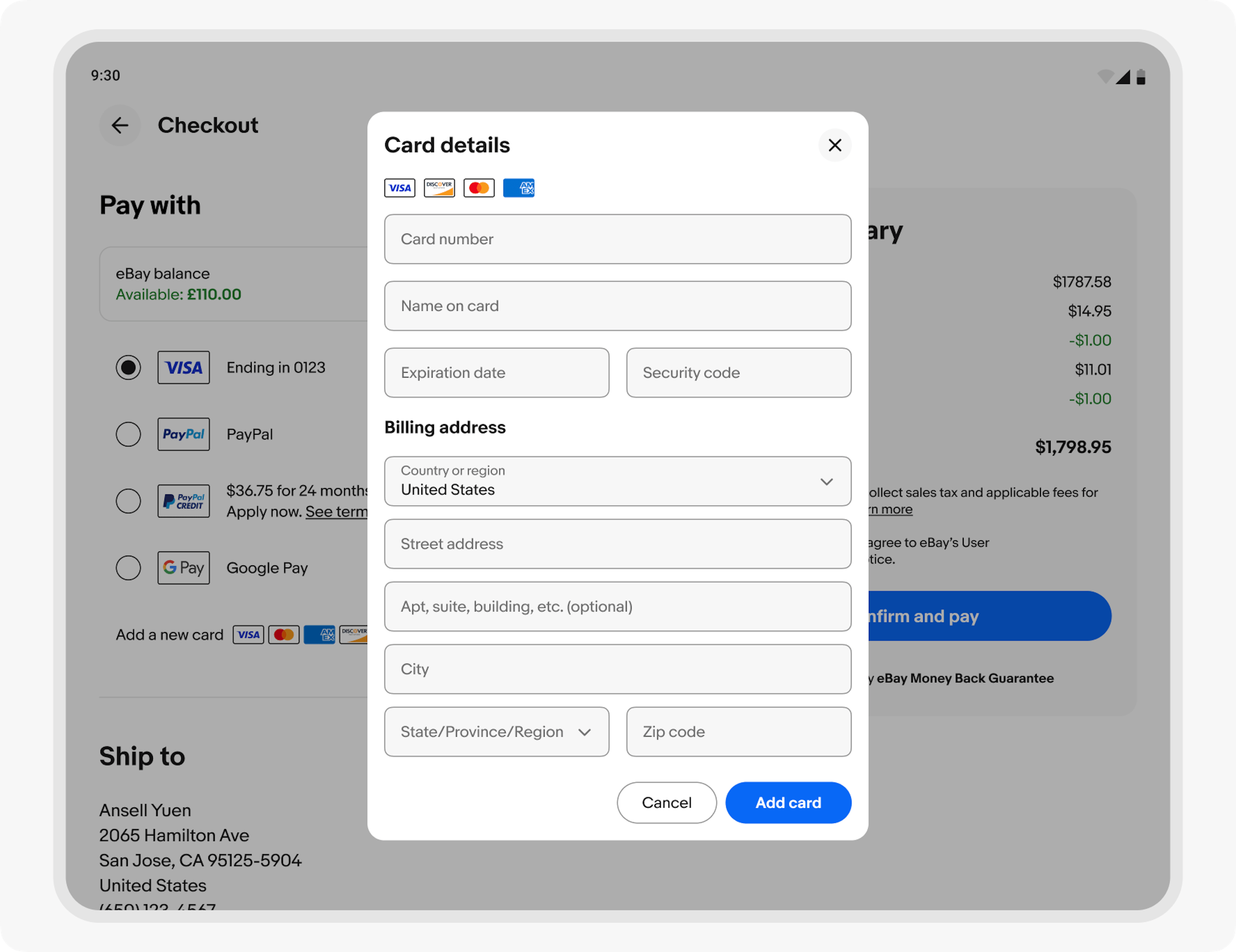Image resolution: width=1236 pixels, height=952 pixels.
Task: Close the Card details dialog with X
Action: click(x=835, y=145)
